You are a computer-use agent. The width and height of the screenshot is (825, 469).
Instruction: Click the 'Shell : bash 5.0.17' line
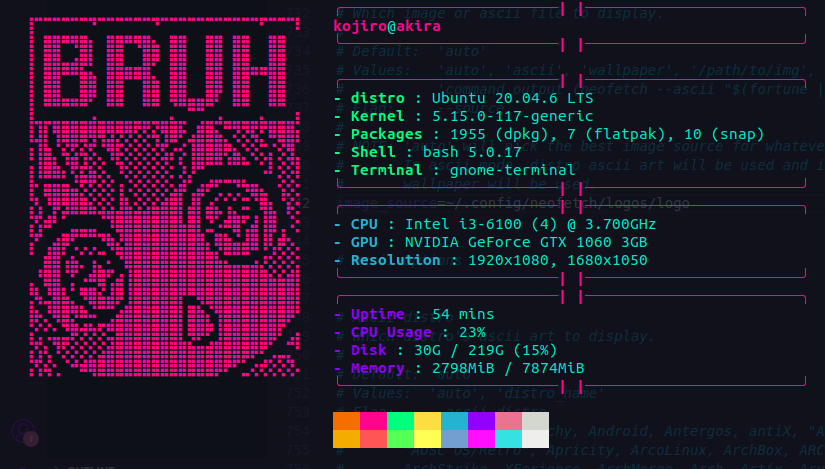coord(428,152)
